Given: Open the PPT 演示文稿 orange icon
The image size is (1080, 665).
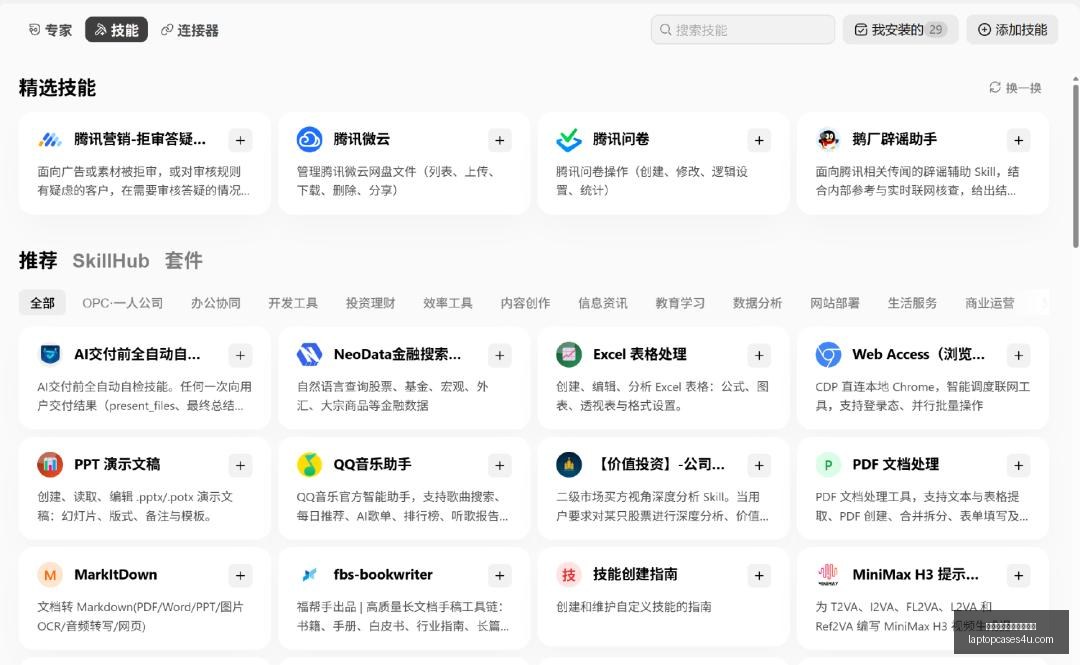Looking at the screenshot, I should click(50, 464).
